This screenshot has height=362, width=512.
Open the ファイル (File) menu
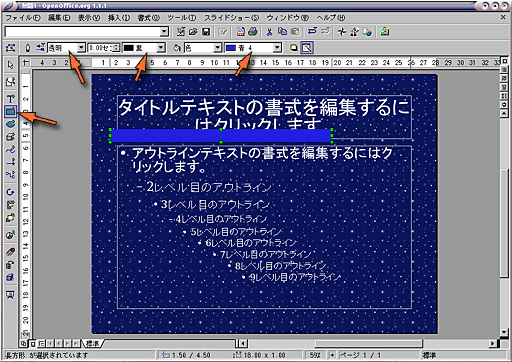(23, 18)
